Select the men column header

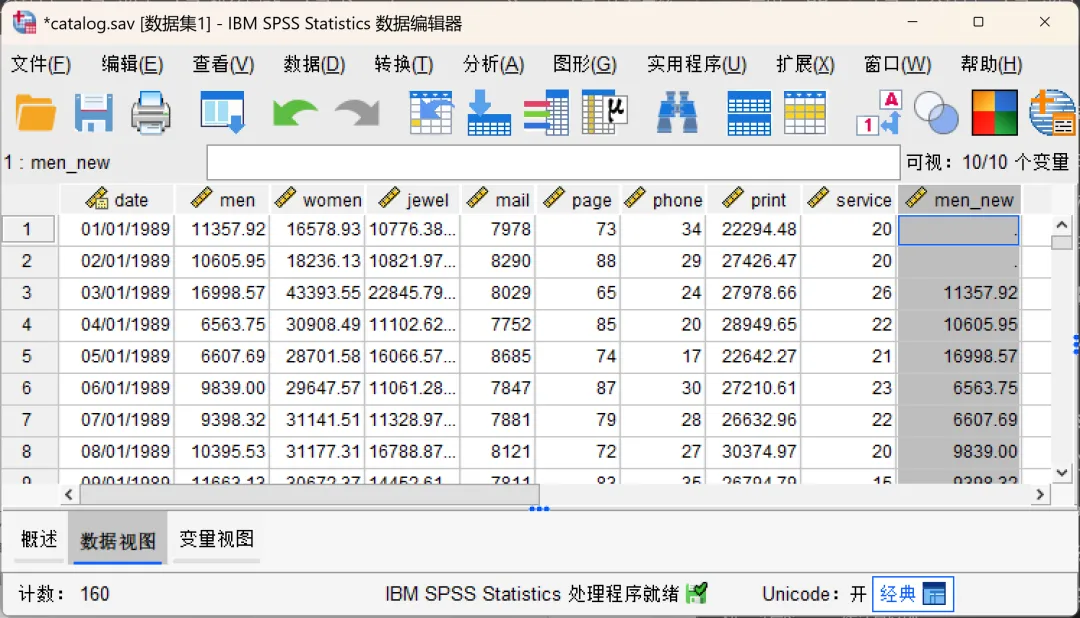[x=221, y=200]
